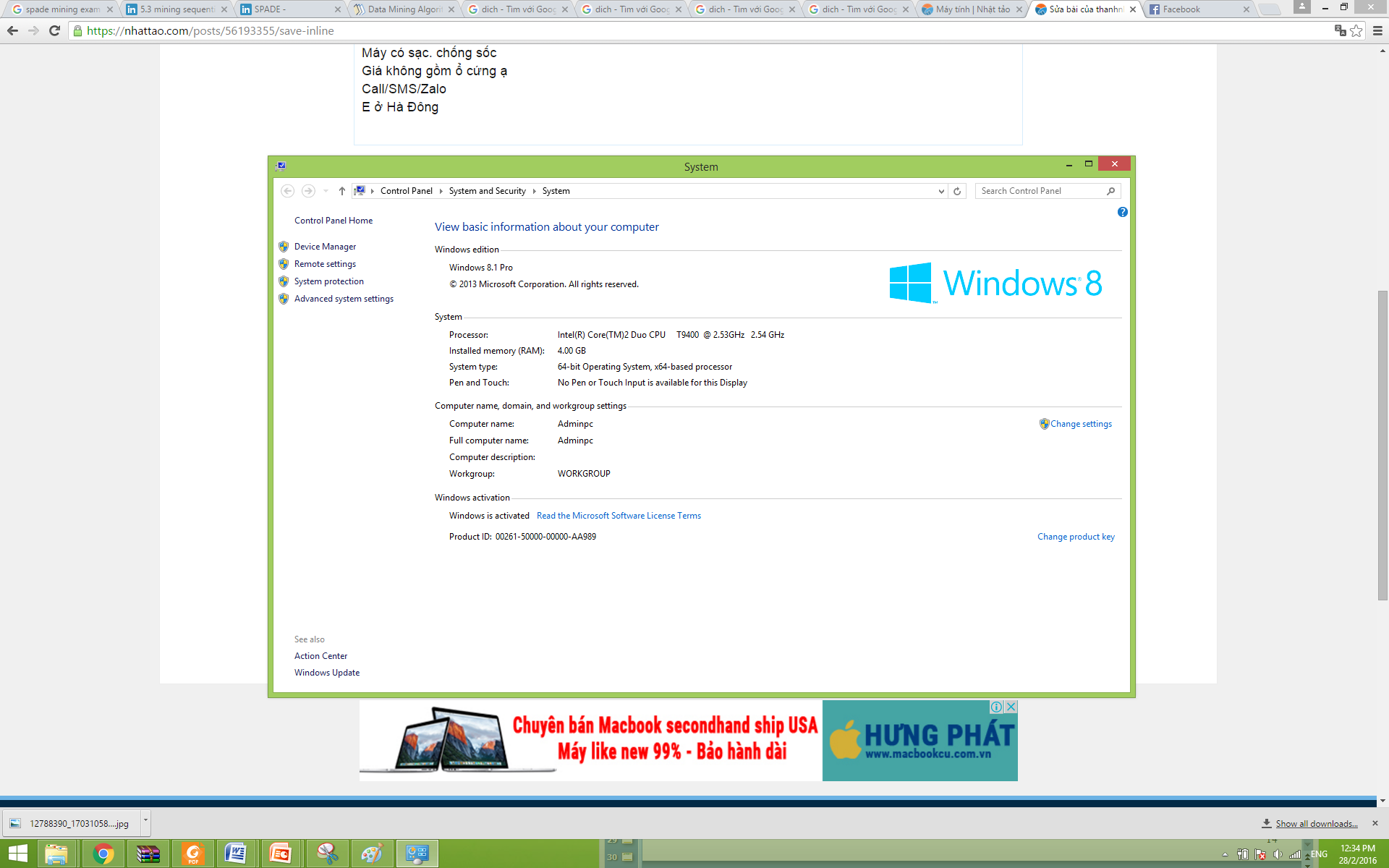Viewport: 1389px width, 868px height.
Task: Open Snipping Tool taskbar icon
Action: [327, 854]
